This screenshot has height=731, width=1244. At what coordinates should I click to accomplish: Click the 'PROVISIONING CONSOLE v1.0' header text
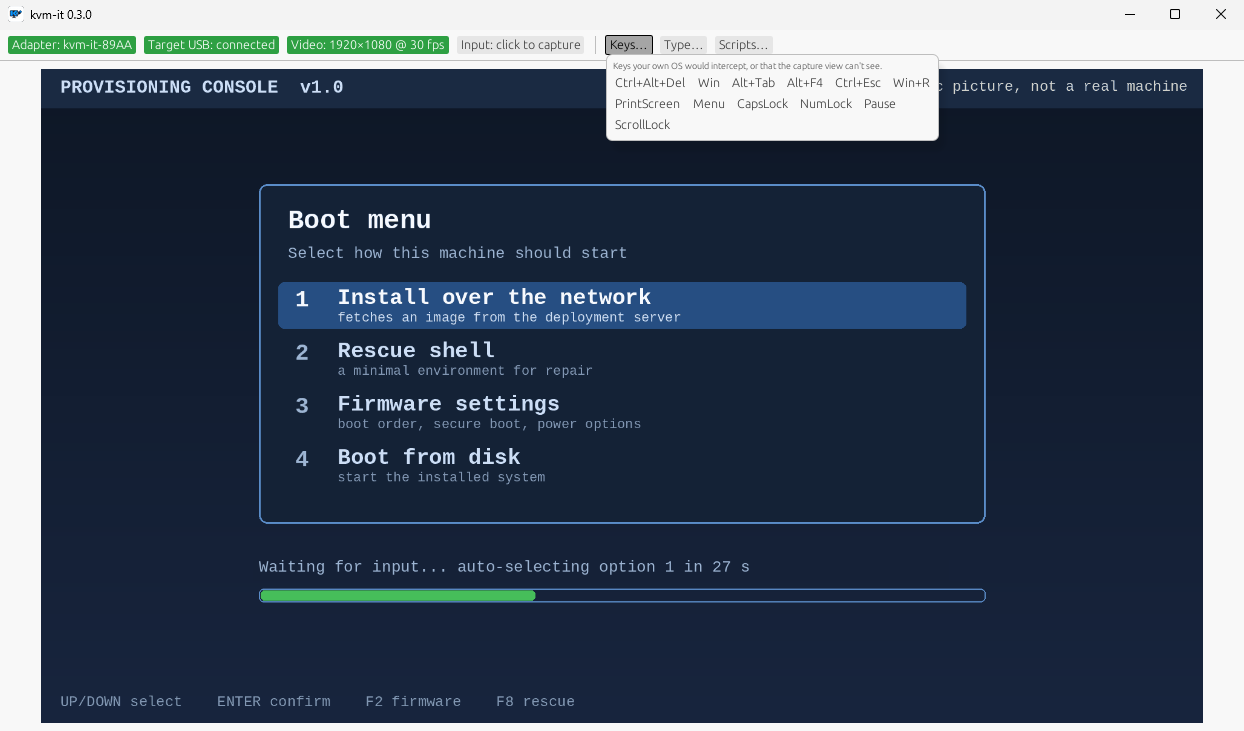(x=202, y=87)
